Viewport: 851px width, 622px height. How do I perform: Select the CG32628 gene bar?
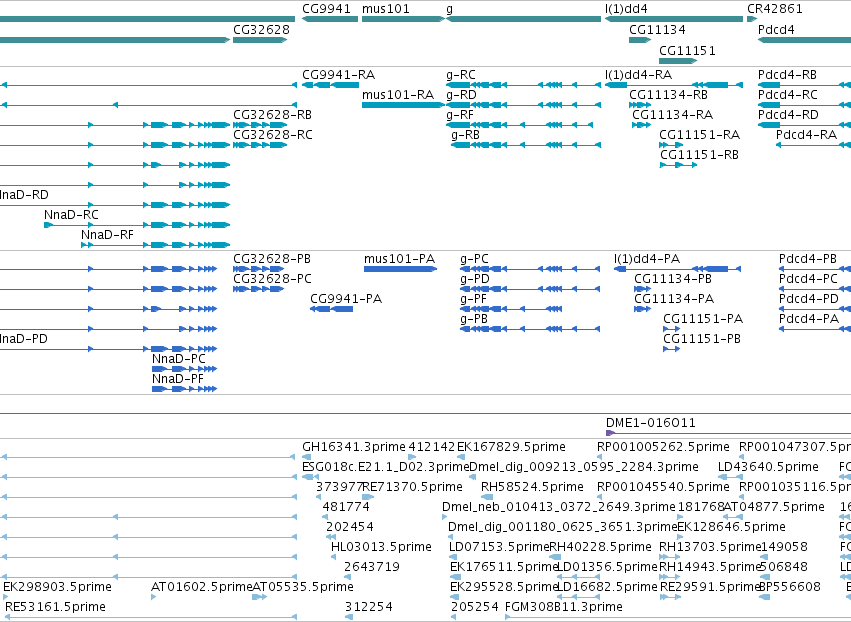(260, 40)
